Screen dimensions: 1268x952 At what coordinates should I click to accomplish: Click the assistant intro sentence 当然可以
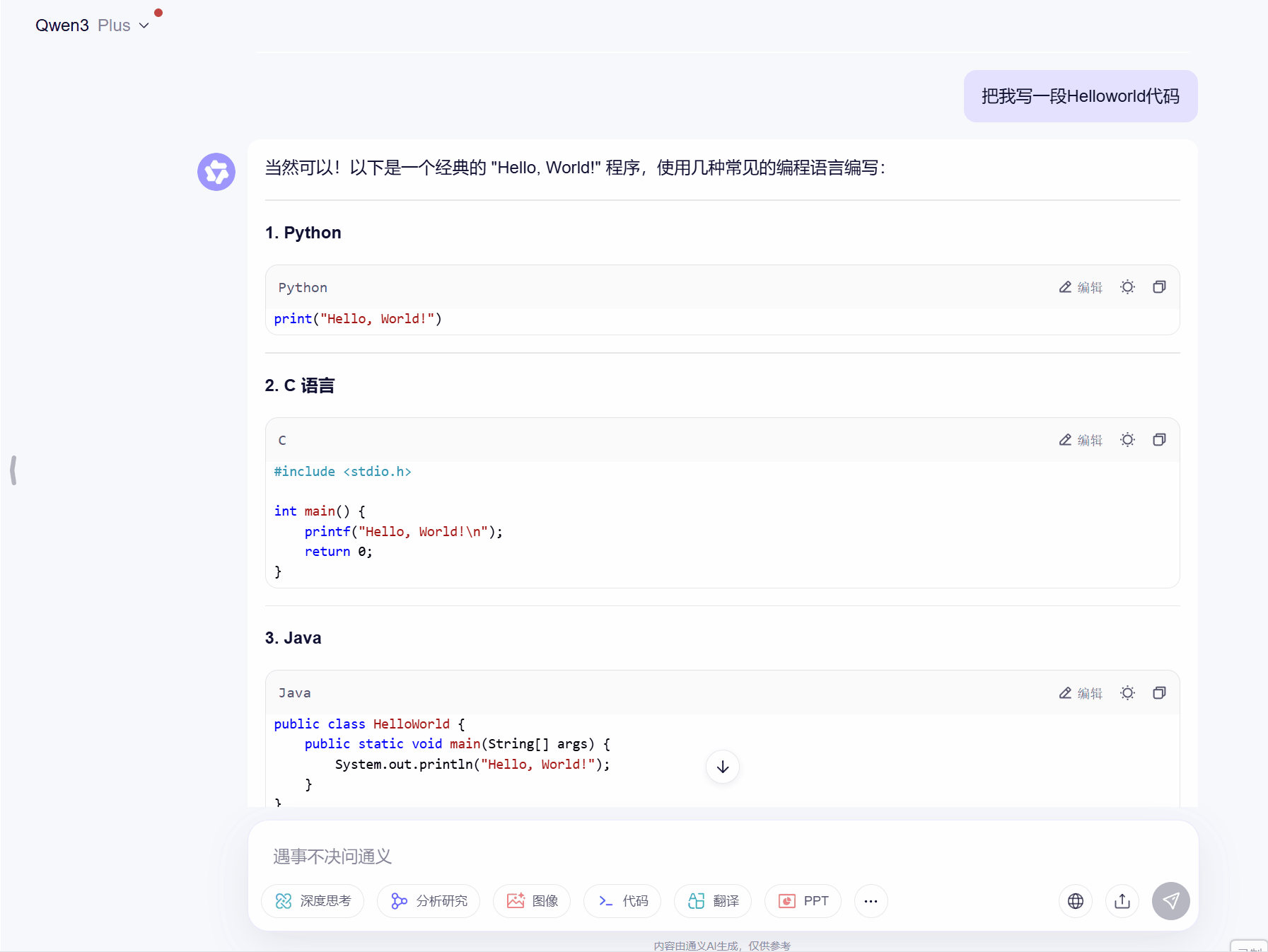(x=575, y=168)
